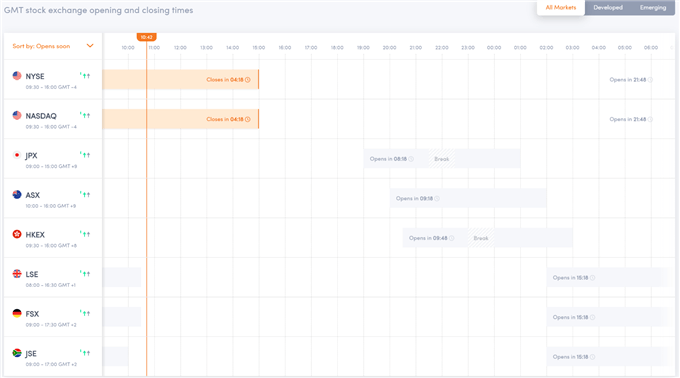Click the LSE Opens in 15:18 label
680x378 pixels.
click(570, 278)
